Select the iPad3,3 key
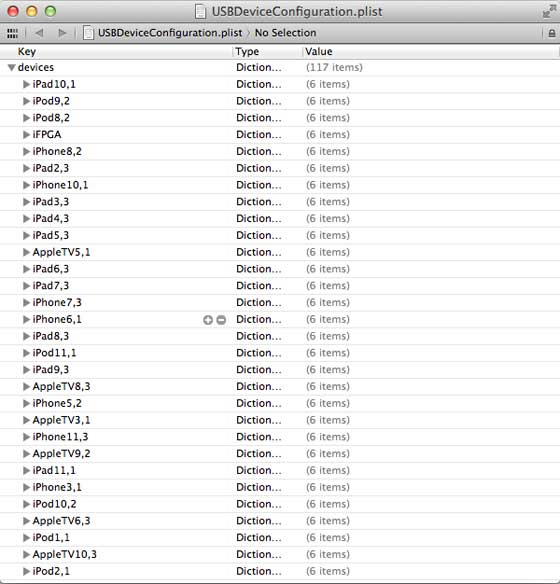560x584 pixels. click(51, 201)
